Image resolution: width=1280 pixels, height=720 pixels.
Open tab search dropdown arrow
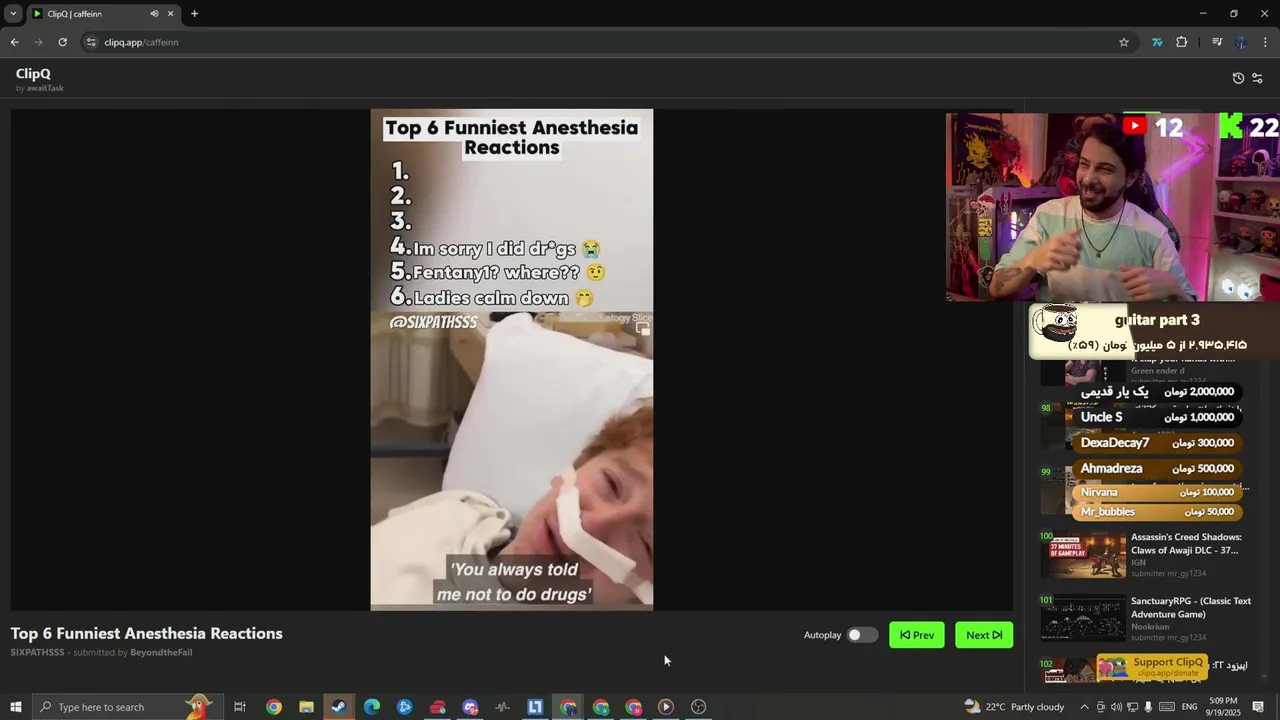pyautogui.click(x=13, y=14)
